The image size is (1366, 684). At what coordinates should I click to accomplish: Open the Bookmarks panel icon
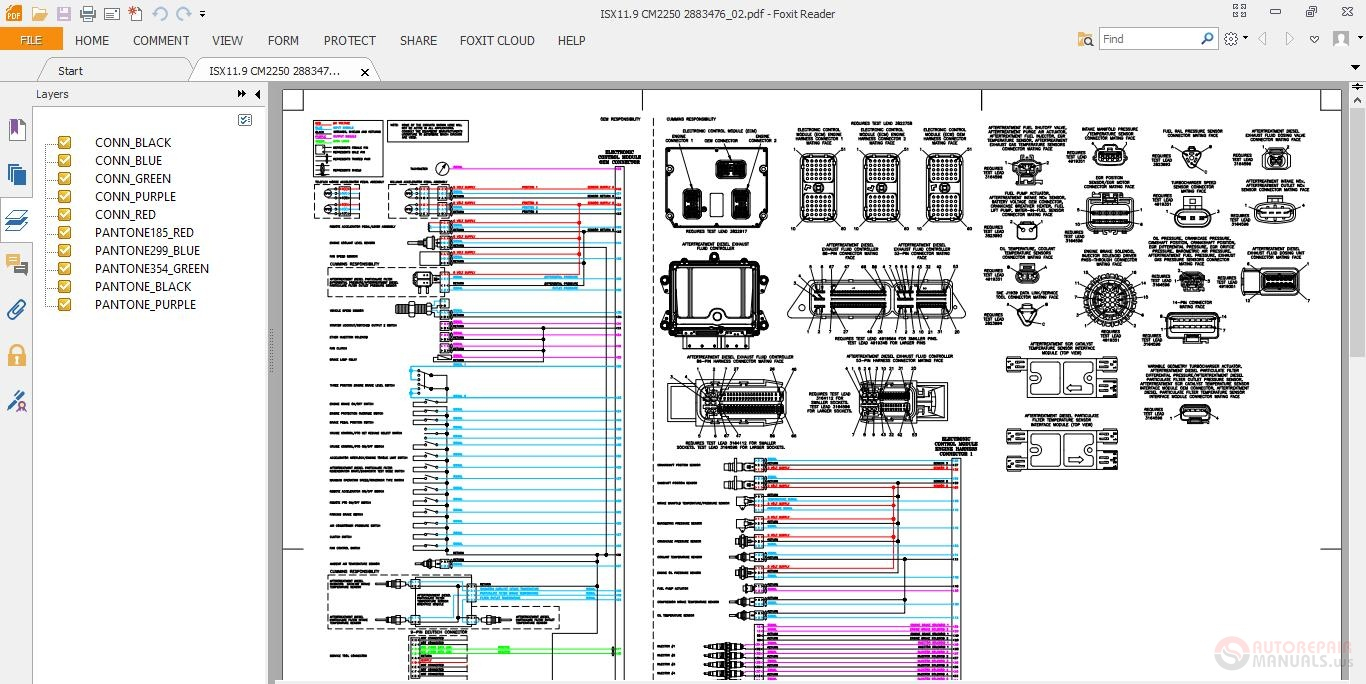tap(16, 129)
